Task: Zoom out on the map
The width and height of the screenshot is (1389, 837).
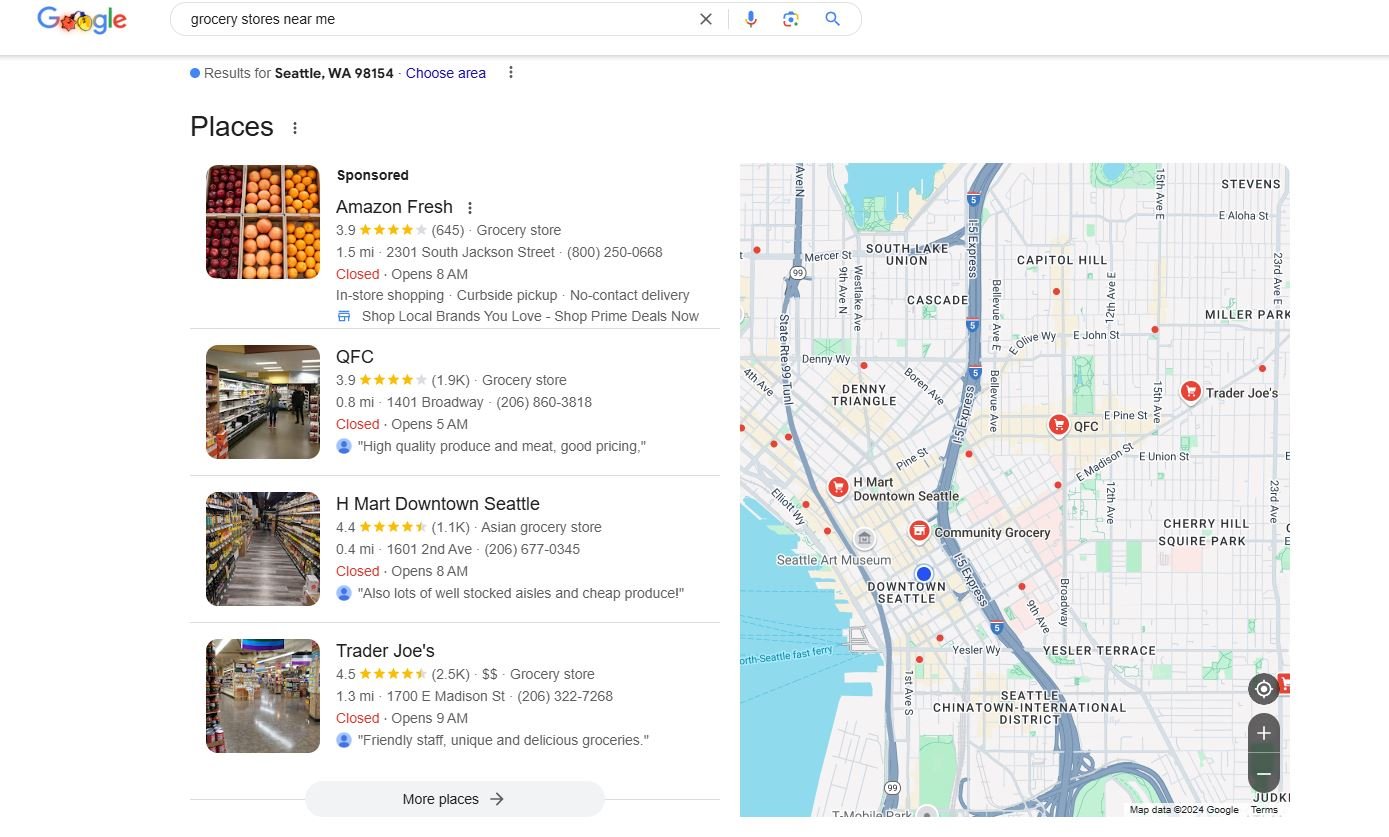Action: pos(1263,774)
